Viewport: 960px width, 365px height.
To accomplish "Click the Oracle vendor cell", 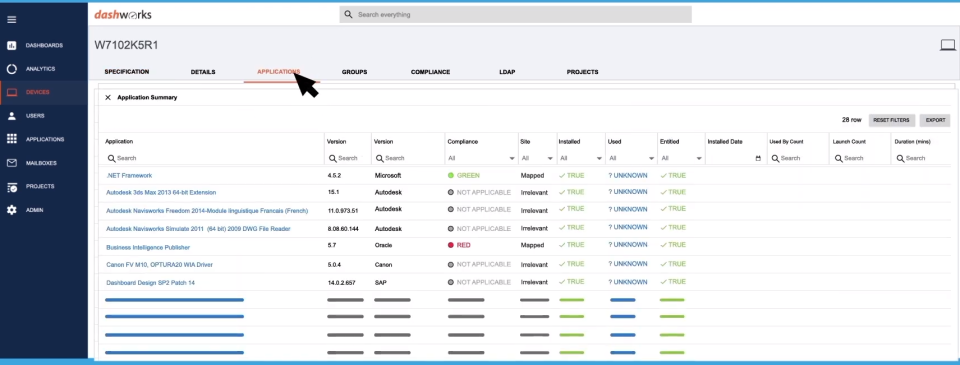I will tap(383, 245).
